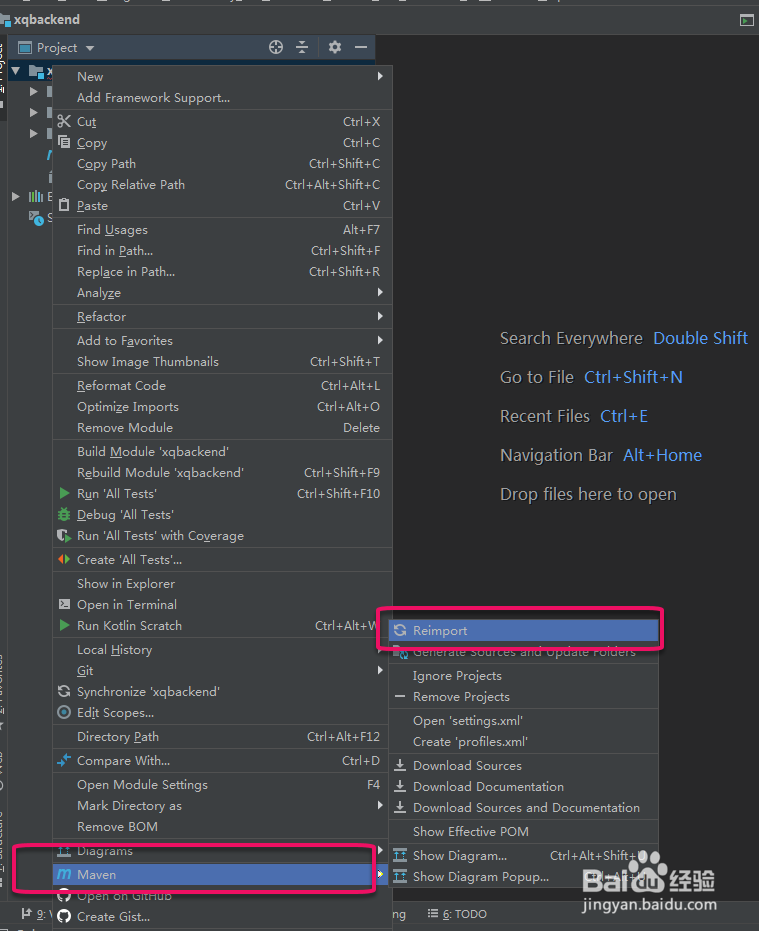Run 'All Tests' from context menu
The width and height of the screenshot is (759, 931).
pyautogui.click(x=117, y=493)
